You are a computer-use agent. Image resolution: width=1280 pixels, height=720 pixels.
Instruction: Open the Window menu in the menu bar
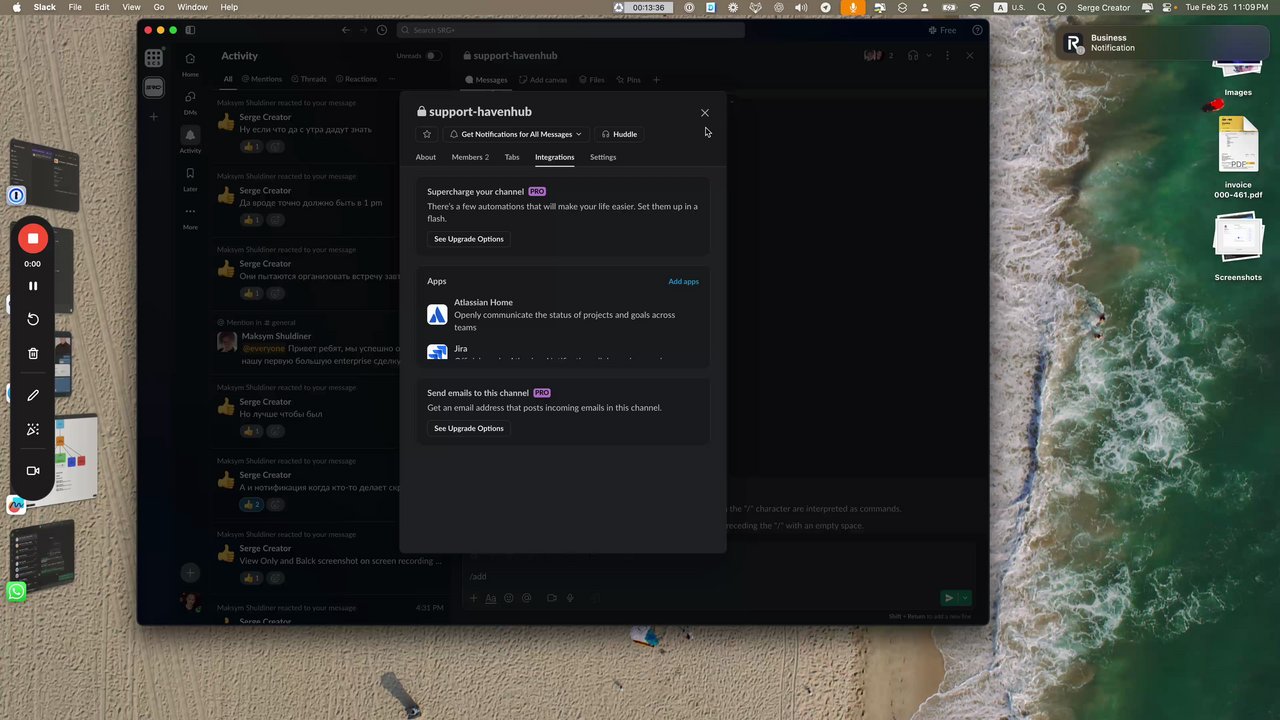pos(192,7)
